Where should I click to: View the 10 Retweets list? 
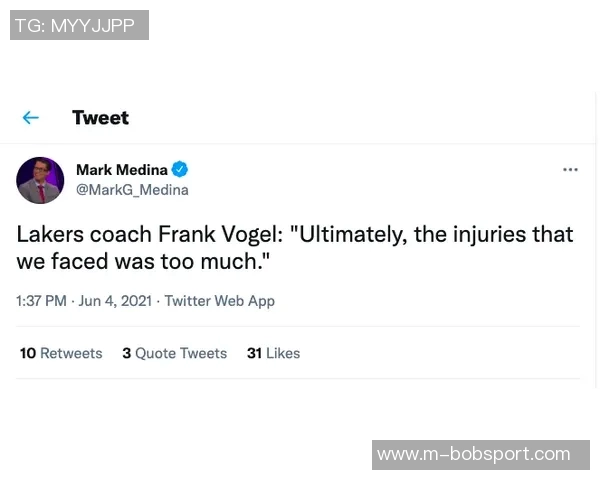[x=61, y=353]
